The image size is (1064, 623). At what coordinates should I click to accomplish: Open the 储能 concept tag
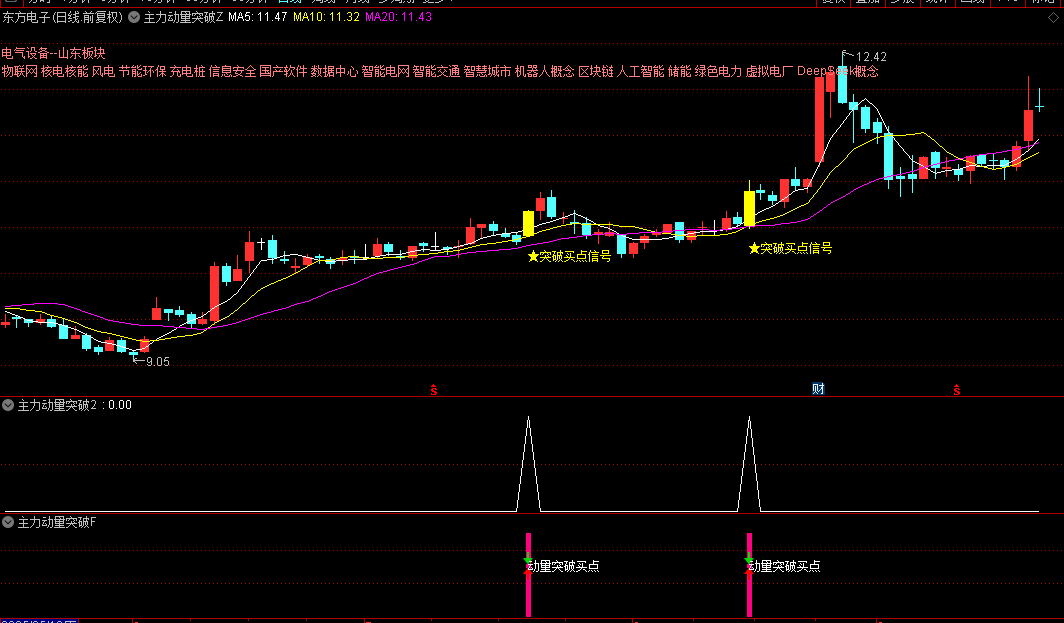coord(679,71)
